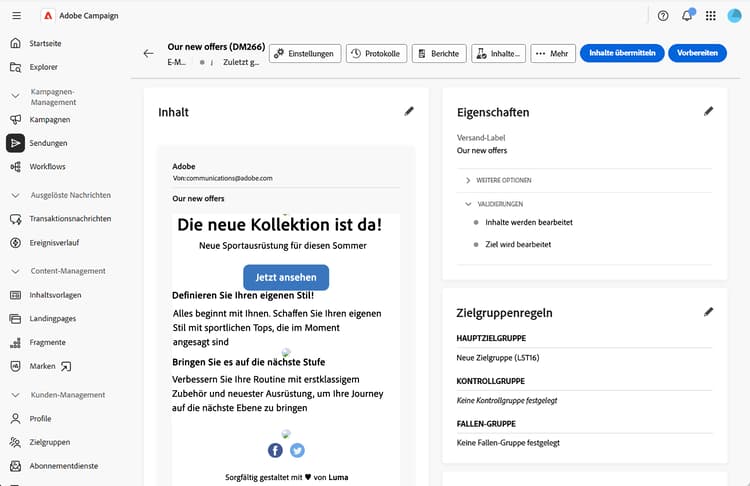Click the Landingpages icon

click(x=15, y=319)
